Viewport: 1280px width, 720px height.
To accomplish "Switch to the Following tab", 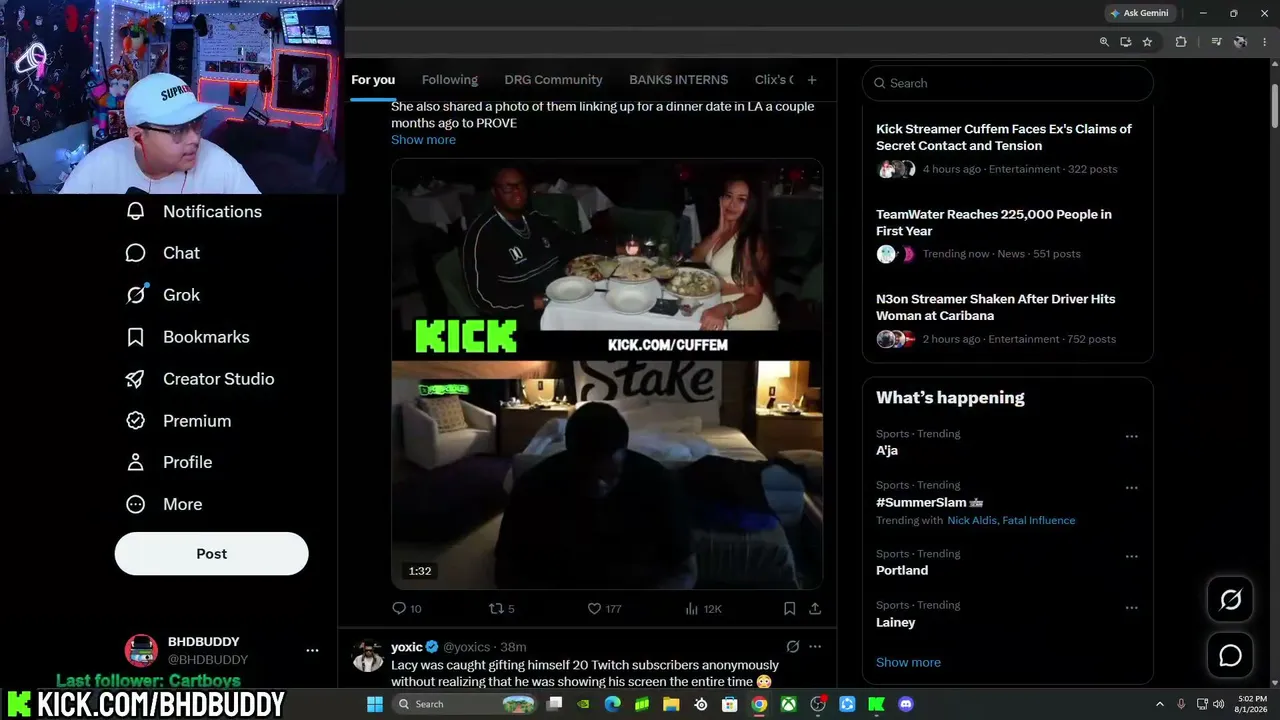I will (x=450, y=80).
